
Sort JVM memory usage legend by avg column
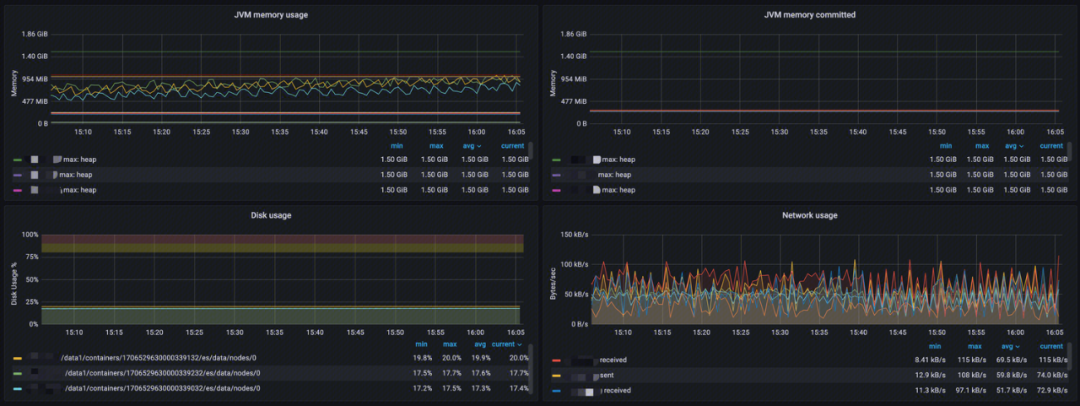pos(471,146)
